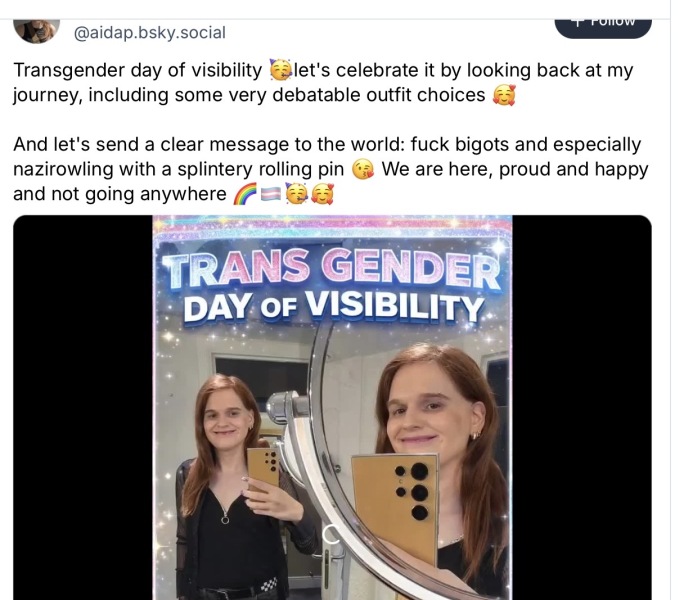Screen dimensions: 684x600
Task: Click the 'DAY OF VISIBILITY' banner text
Action: (332, 304)
